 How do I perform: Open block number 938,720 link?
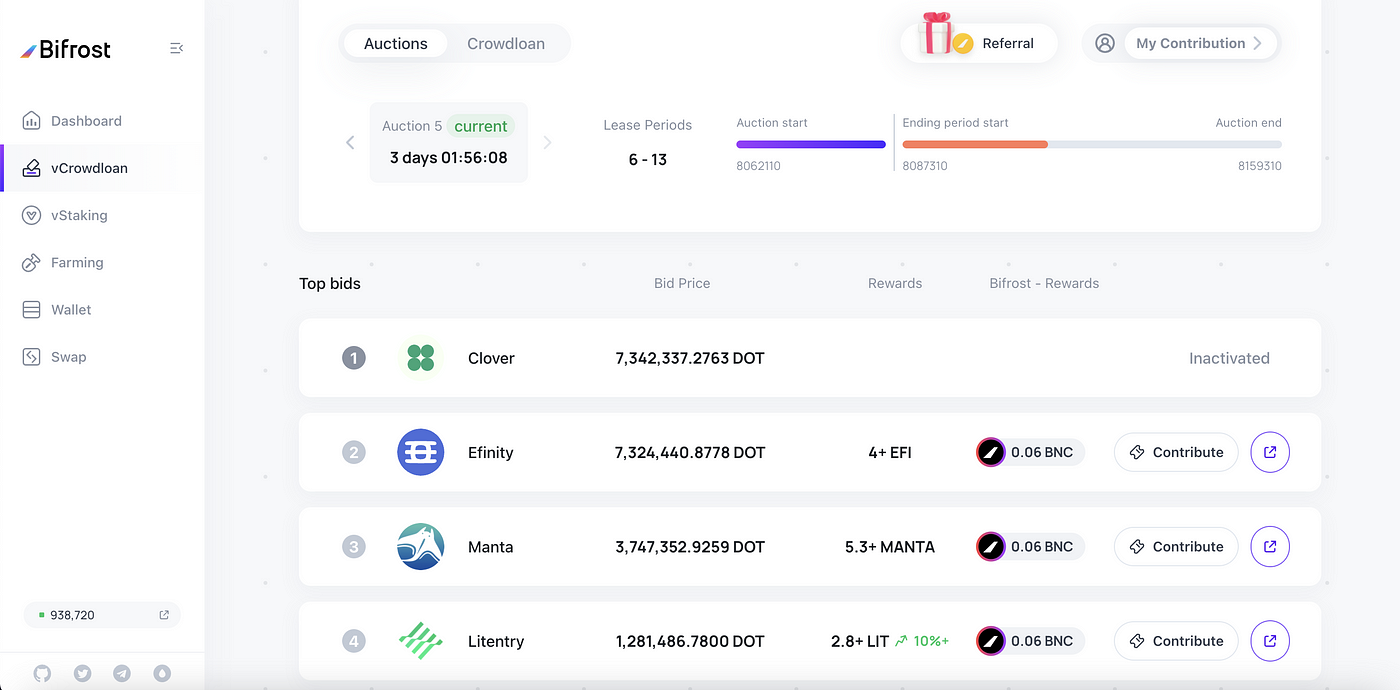click(x=102, y=615)
